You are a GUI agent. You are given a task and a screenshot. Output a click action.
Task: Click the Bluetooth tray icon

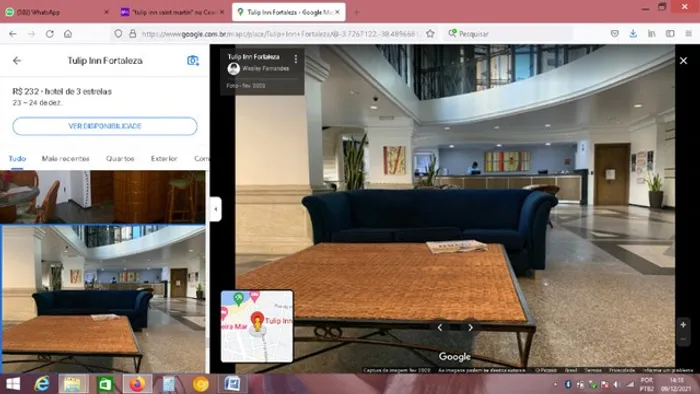(x=568, y=384)
